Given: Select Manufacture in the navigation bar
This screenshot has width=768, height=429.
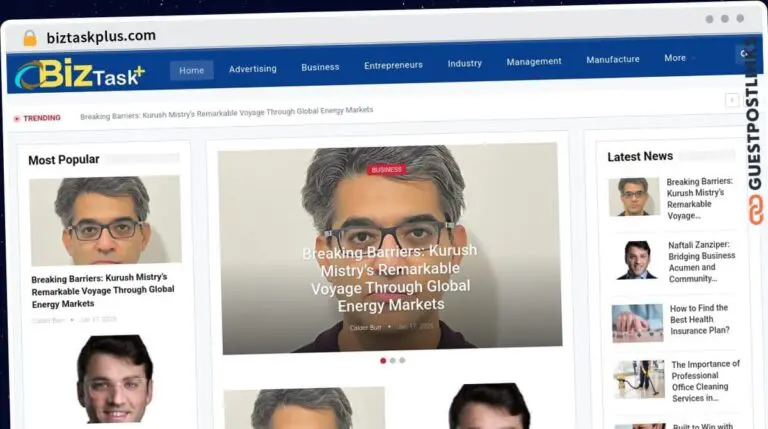Looking at the screenshot, I should point(612,59).
